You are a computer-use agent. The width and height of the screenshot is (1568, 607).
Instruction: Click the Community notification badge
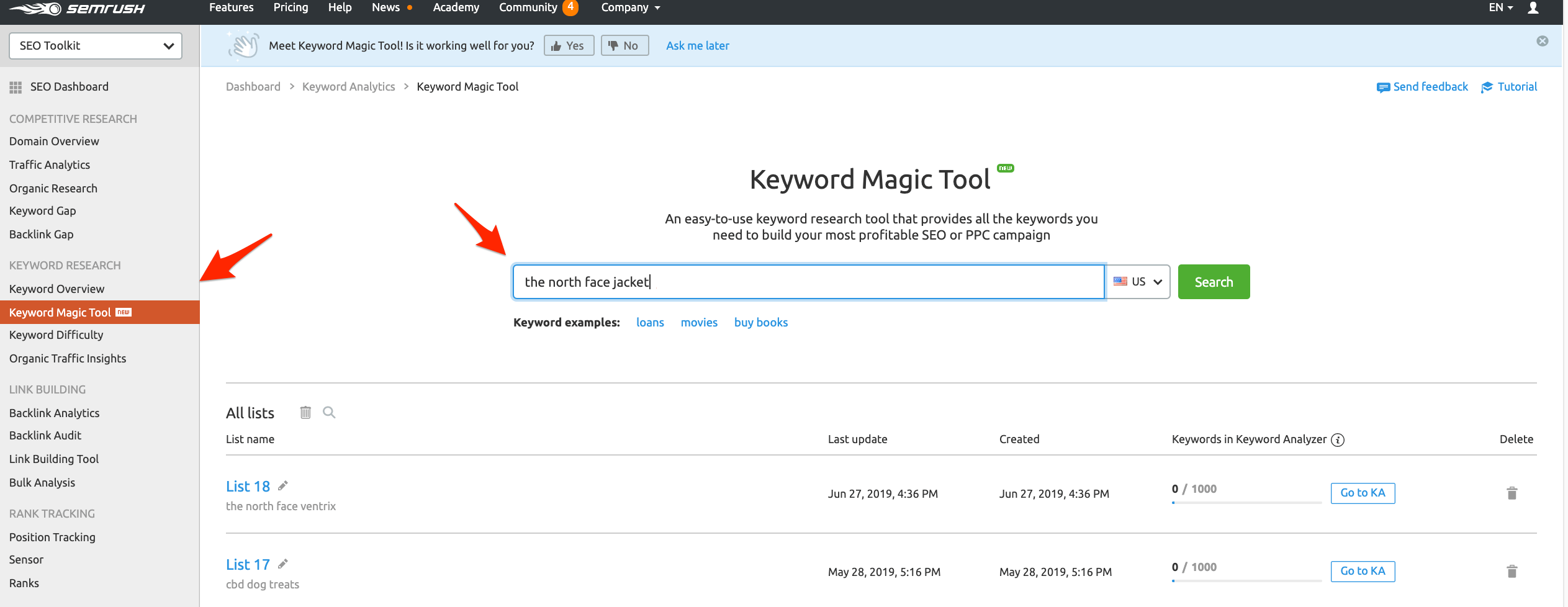tap(570, 7)
